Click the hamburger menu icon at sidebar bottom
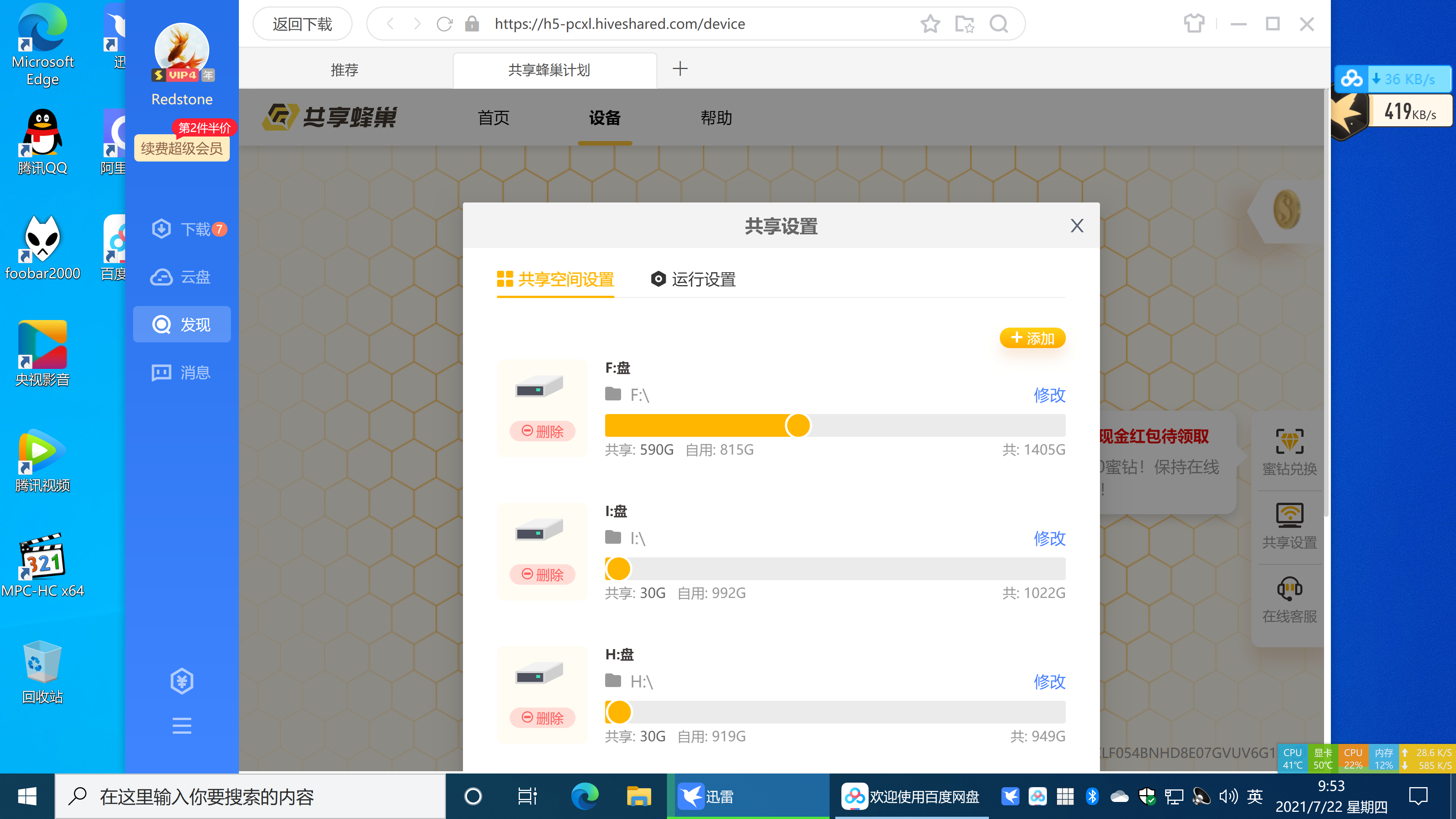1456x819 pixels. point(182,725)
